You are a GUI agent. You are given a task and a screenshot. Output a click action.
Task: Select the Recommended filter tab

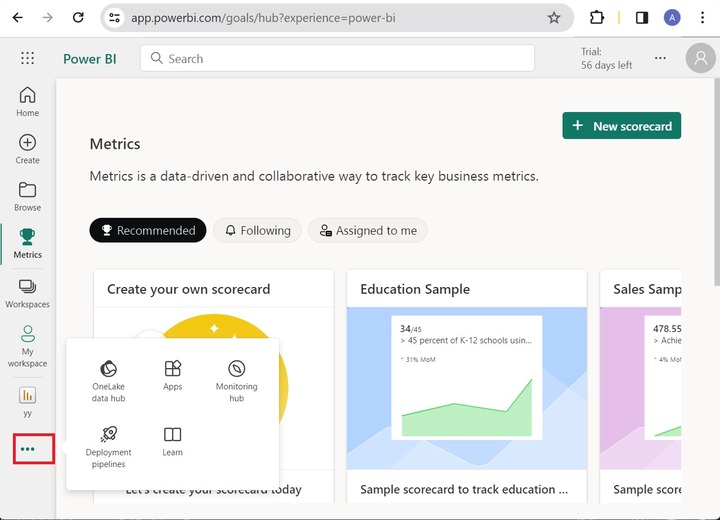tap(147, 231)
